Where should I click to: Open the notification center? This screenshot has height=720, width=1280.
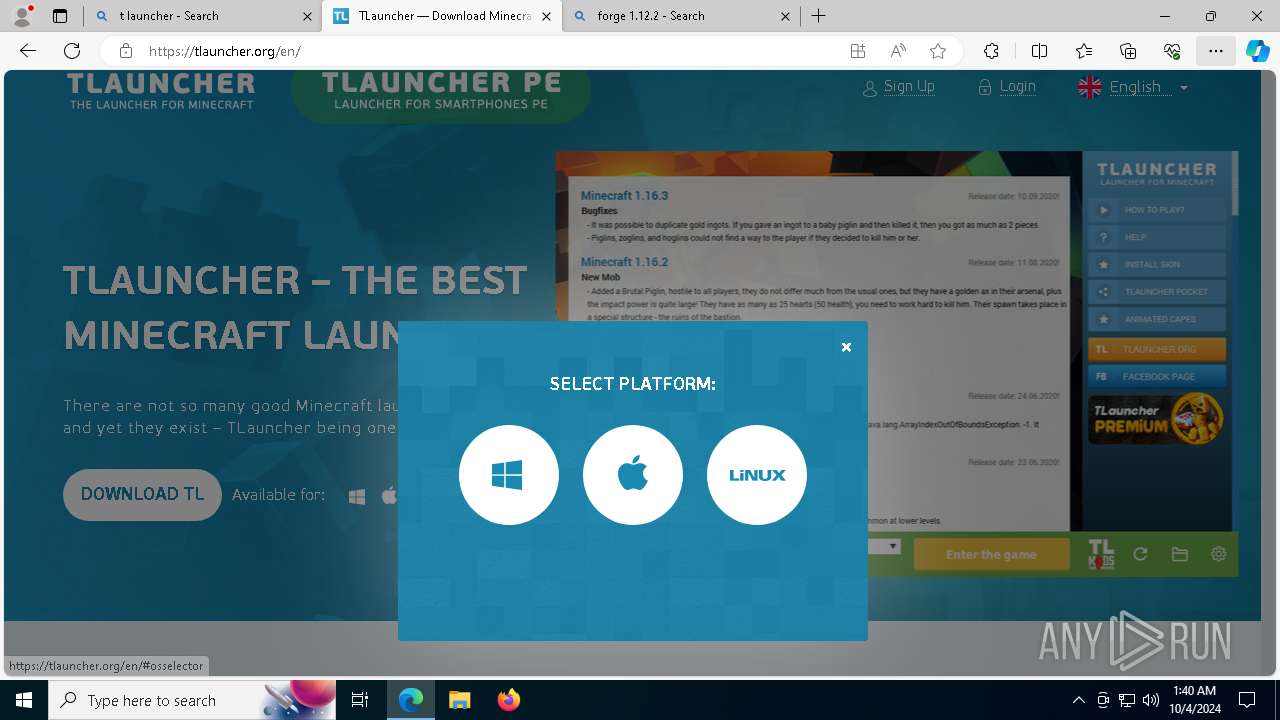pyautogui.click(x=1247, y=700)
